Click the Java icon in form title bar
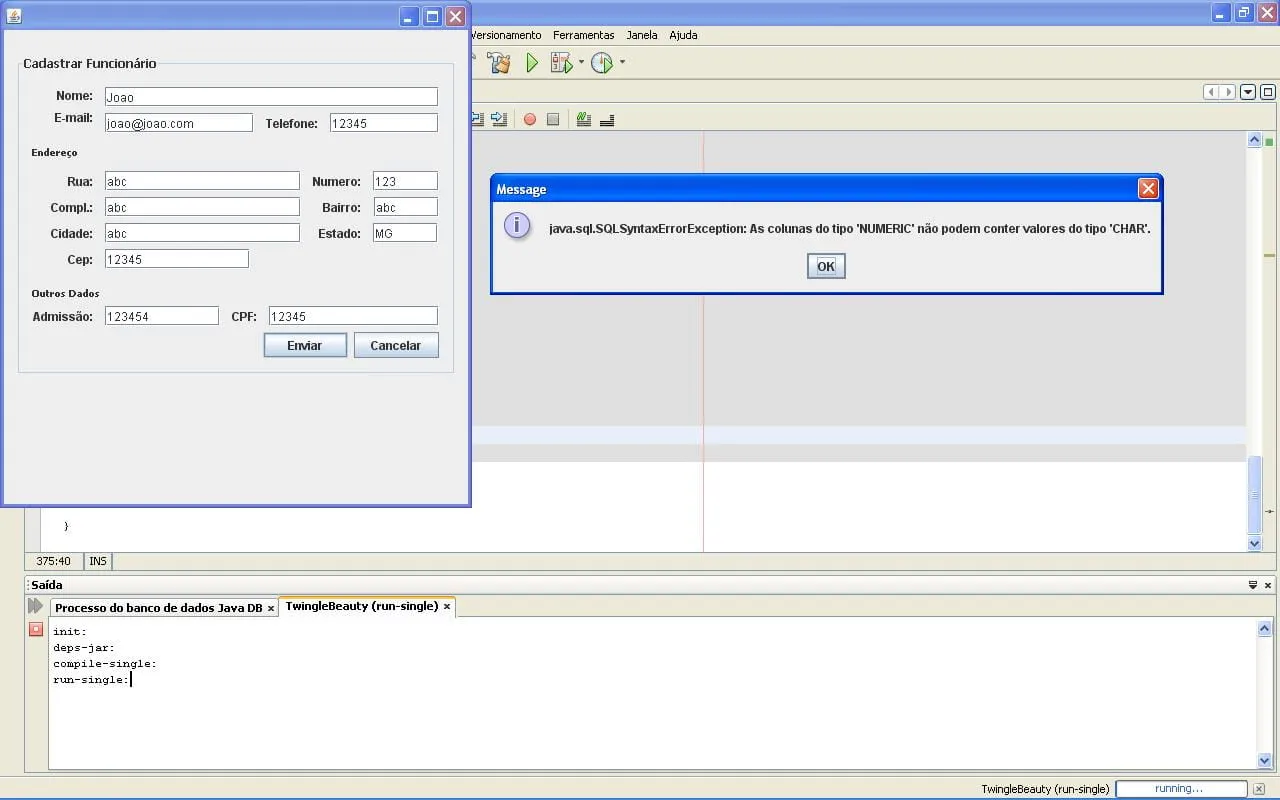1280x800 pixels. pos(14,16)
